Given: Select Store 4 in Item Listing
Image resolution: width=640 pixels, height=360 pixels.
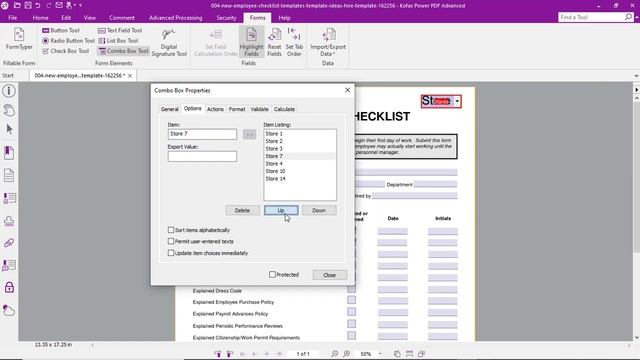Looking at the screenshot, I should point(300,164).
